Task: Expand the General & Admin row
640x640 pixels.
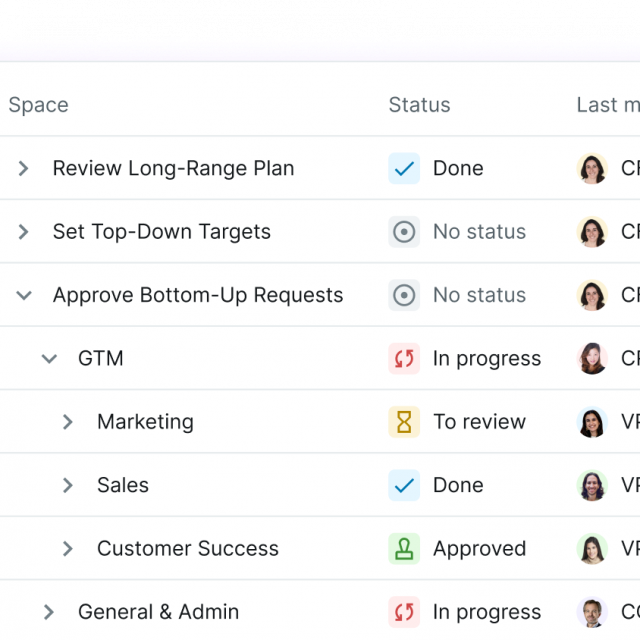Action: [49, 612]
